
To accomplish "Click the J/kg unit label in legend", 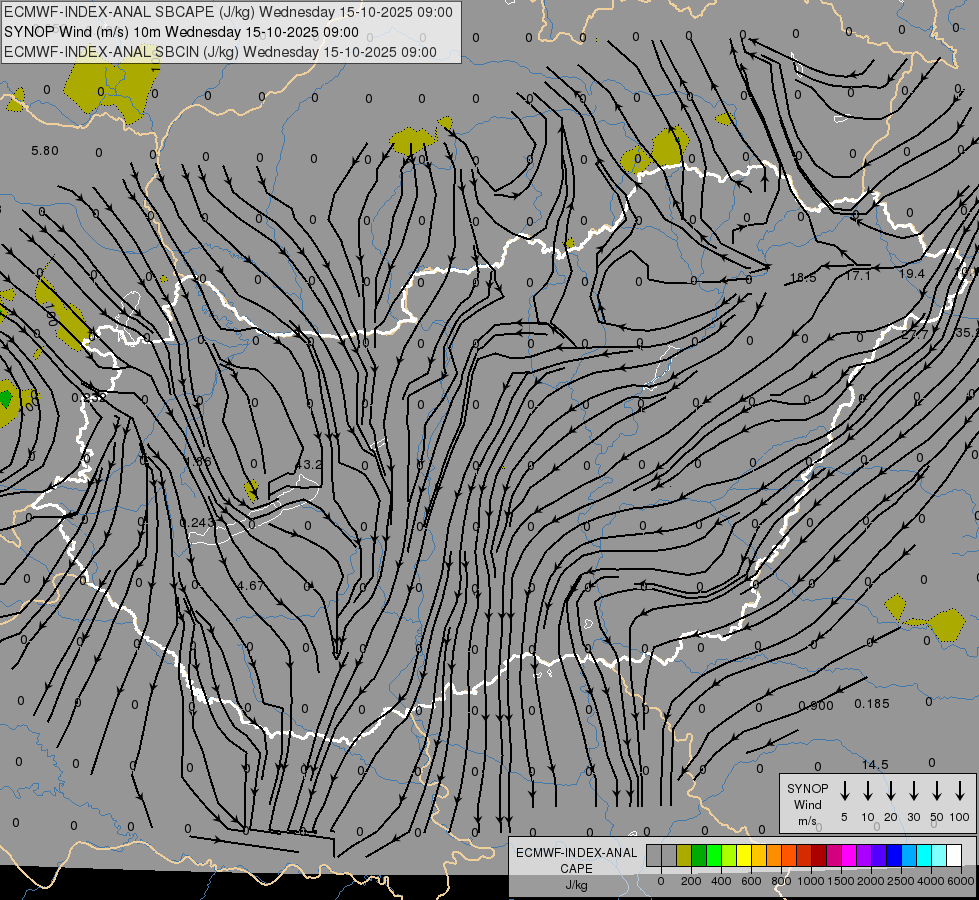I will click(x=576, y=885).
